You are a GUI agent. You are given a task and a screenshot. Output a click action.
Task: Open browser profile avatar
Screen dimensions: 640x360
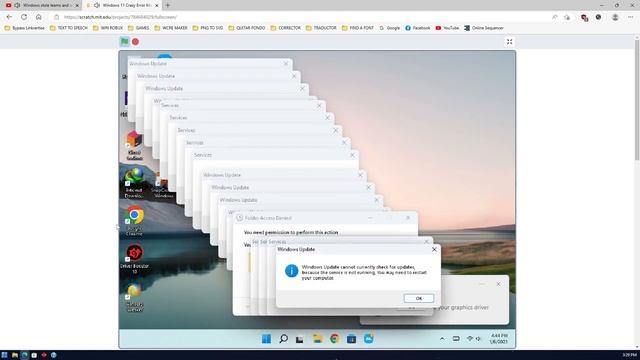pos(615,17)
